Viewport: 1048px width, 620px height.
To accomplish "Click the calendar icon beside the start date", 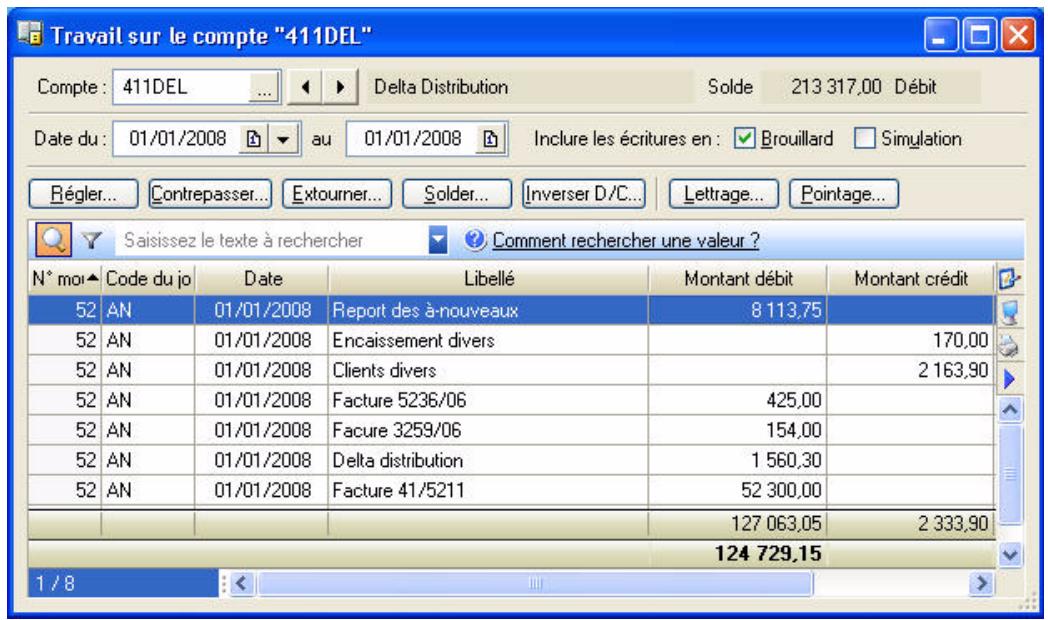I will click(x=253, y=139).
